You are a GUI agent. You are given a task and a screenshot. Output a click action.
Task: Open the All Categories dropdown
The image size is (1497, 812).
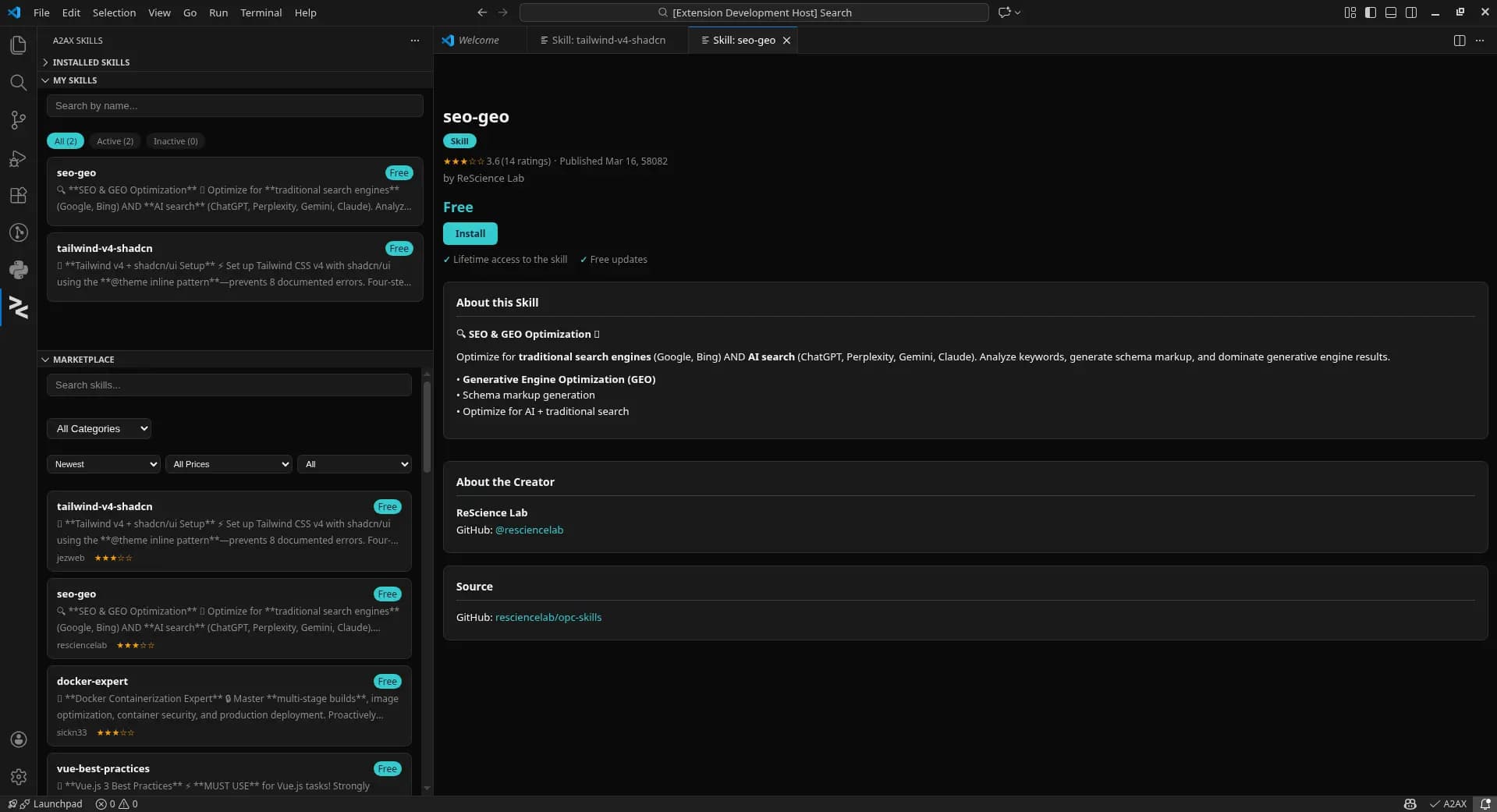[98, 428]
